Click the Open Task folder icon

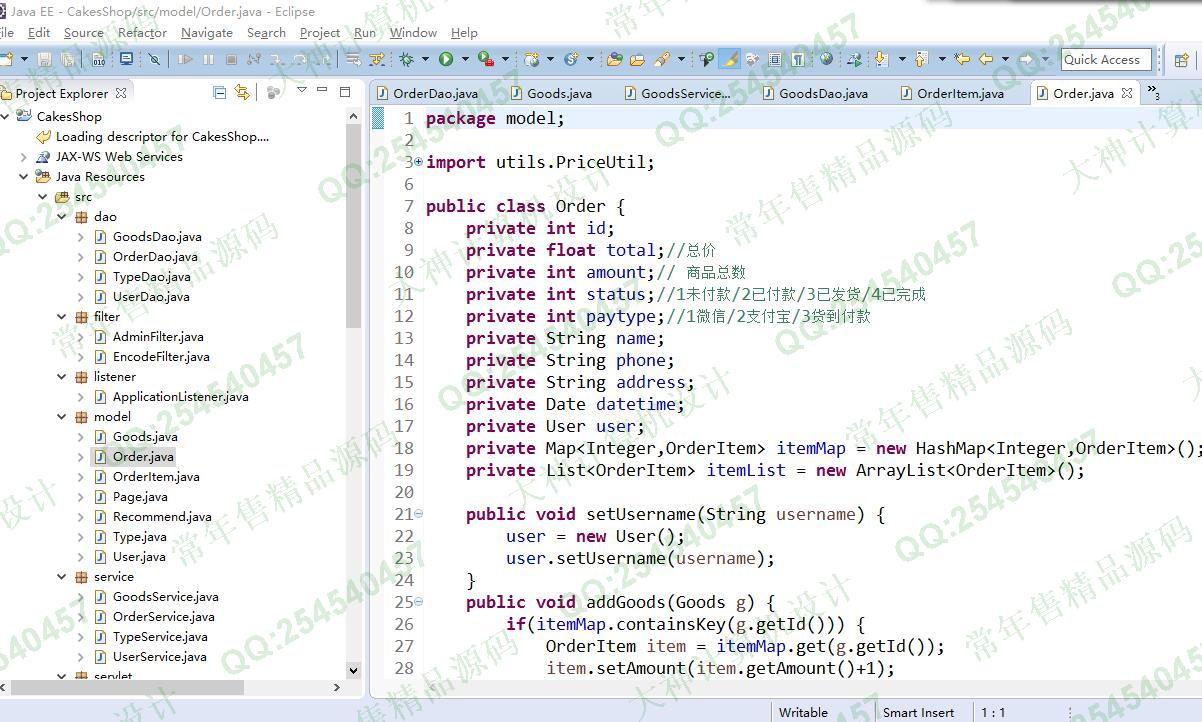637,60
